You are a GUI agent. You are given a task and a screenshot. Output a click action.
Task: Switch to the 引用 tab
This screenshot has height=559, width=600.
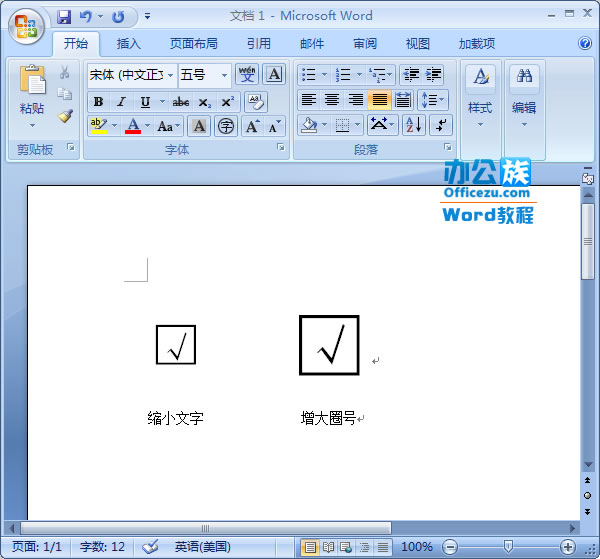(x=259, y=43)
